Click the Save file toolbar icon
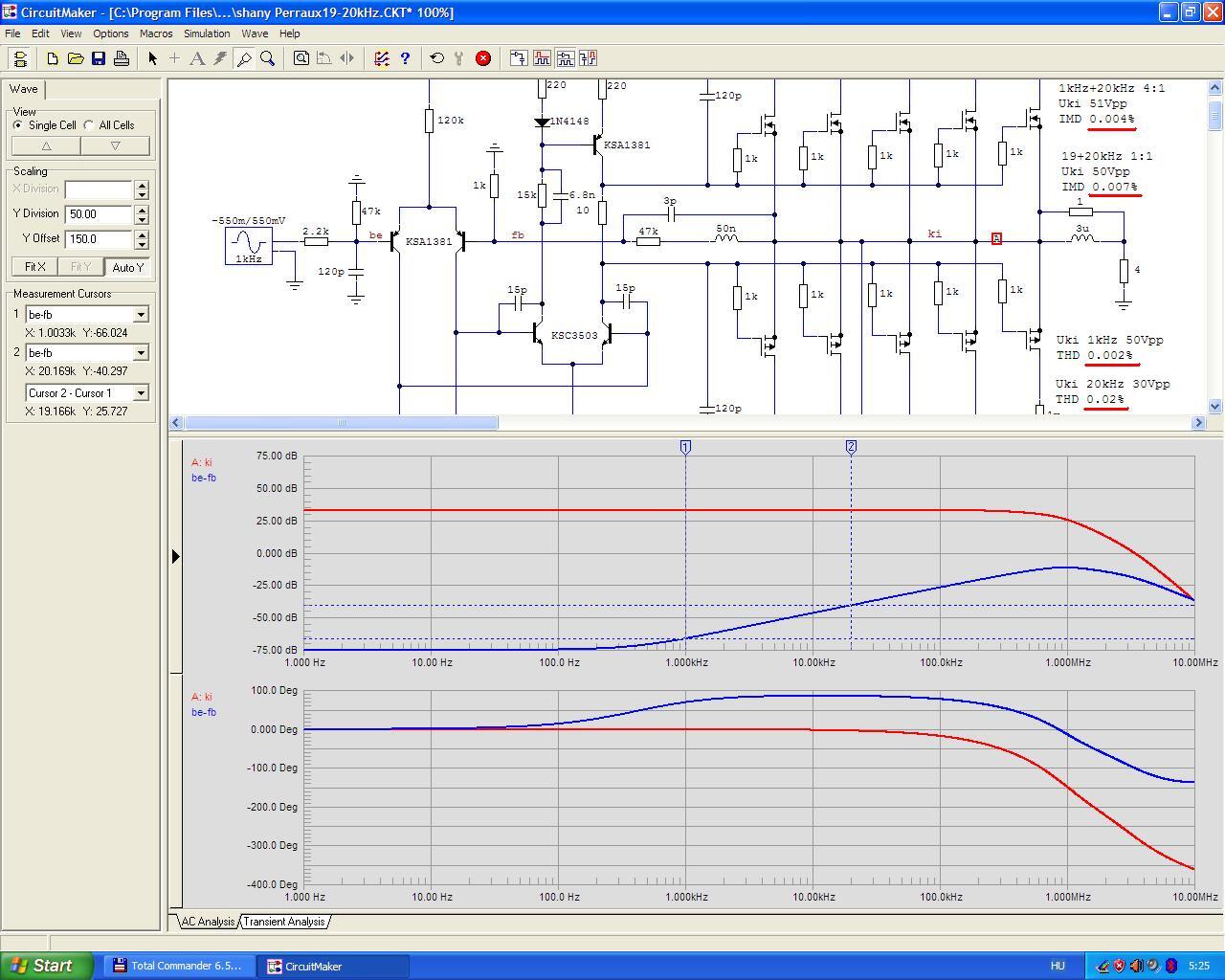 (x=99, y=58)
